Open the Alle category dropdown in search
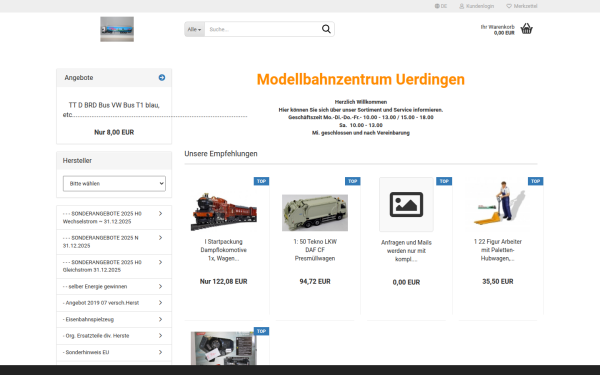600x375 pixels. coord(194,29)
